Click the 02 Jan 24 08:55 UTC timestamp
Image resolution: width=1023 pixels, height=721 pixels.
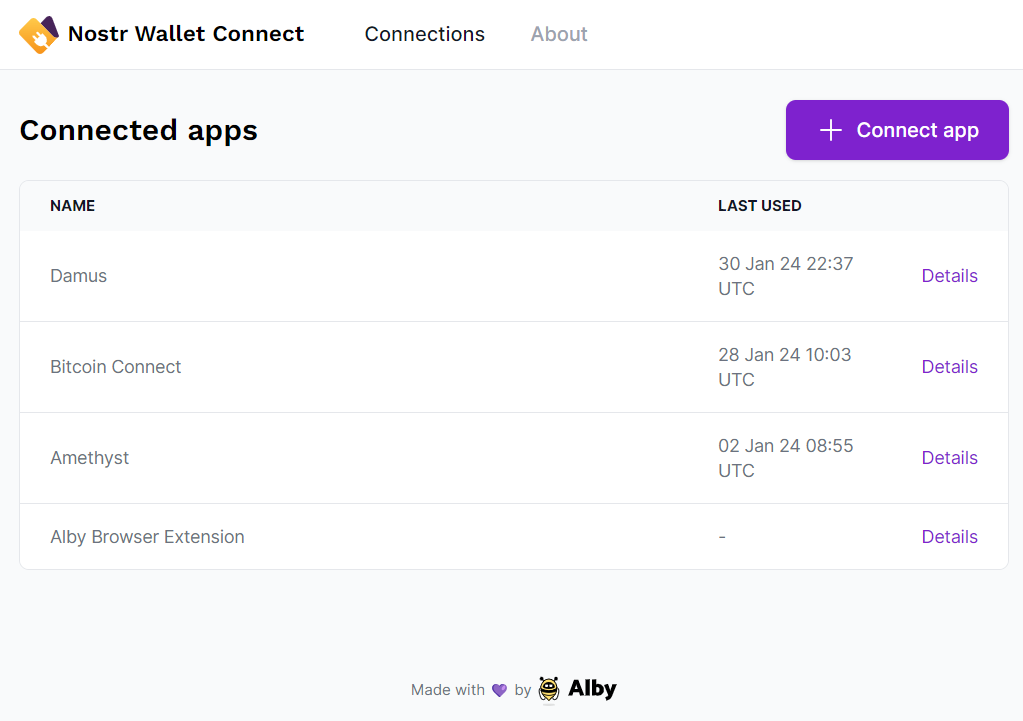click(786, 458)
